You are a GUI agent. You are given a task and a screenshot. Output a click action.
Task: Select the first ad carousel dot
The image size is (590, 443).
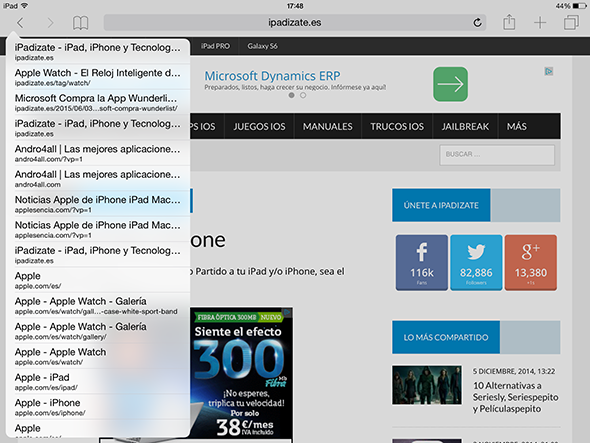point(291,95)
